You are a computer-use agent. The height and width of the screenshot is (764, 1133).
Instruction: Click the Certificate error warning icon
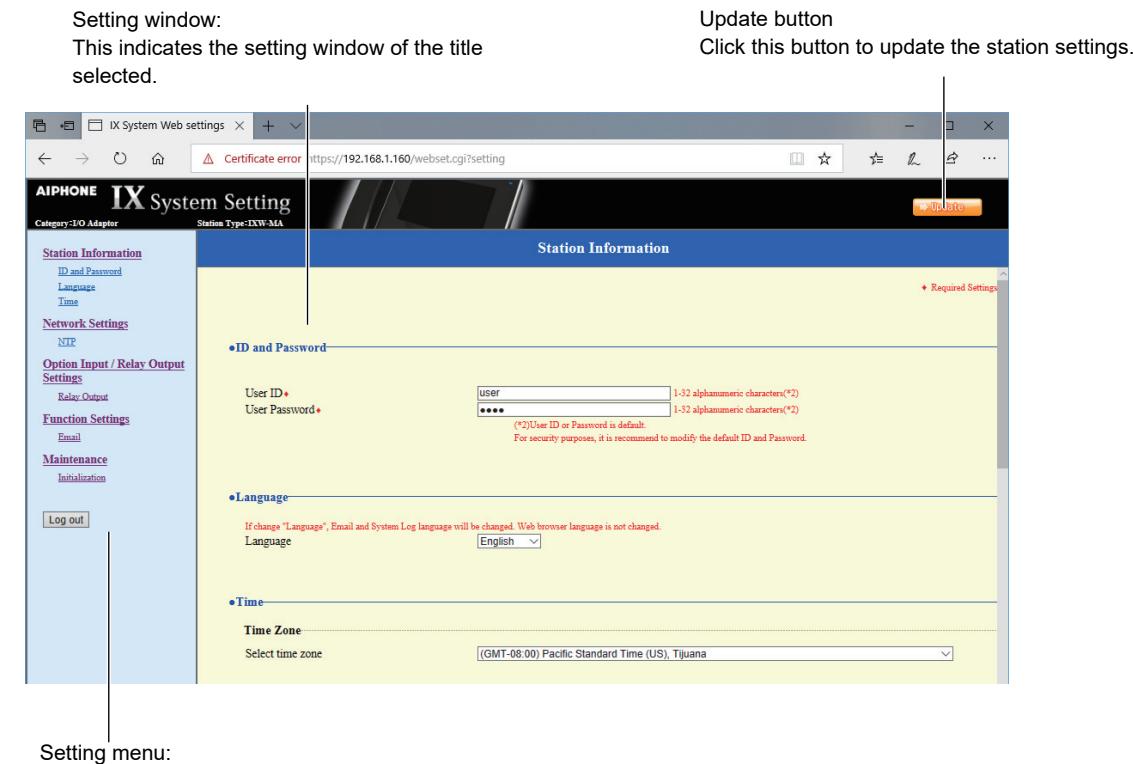pyautogui.click(x=208, y=158)
